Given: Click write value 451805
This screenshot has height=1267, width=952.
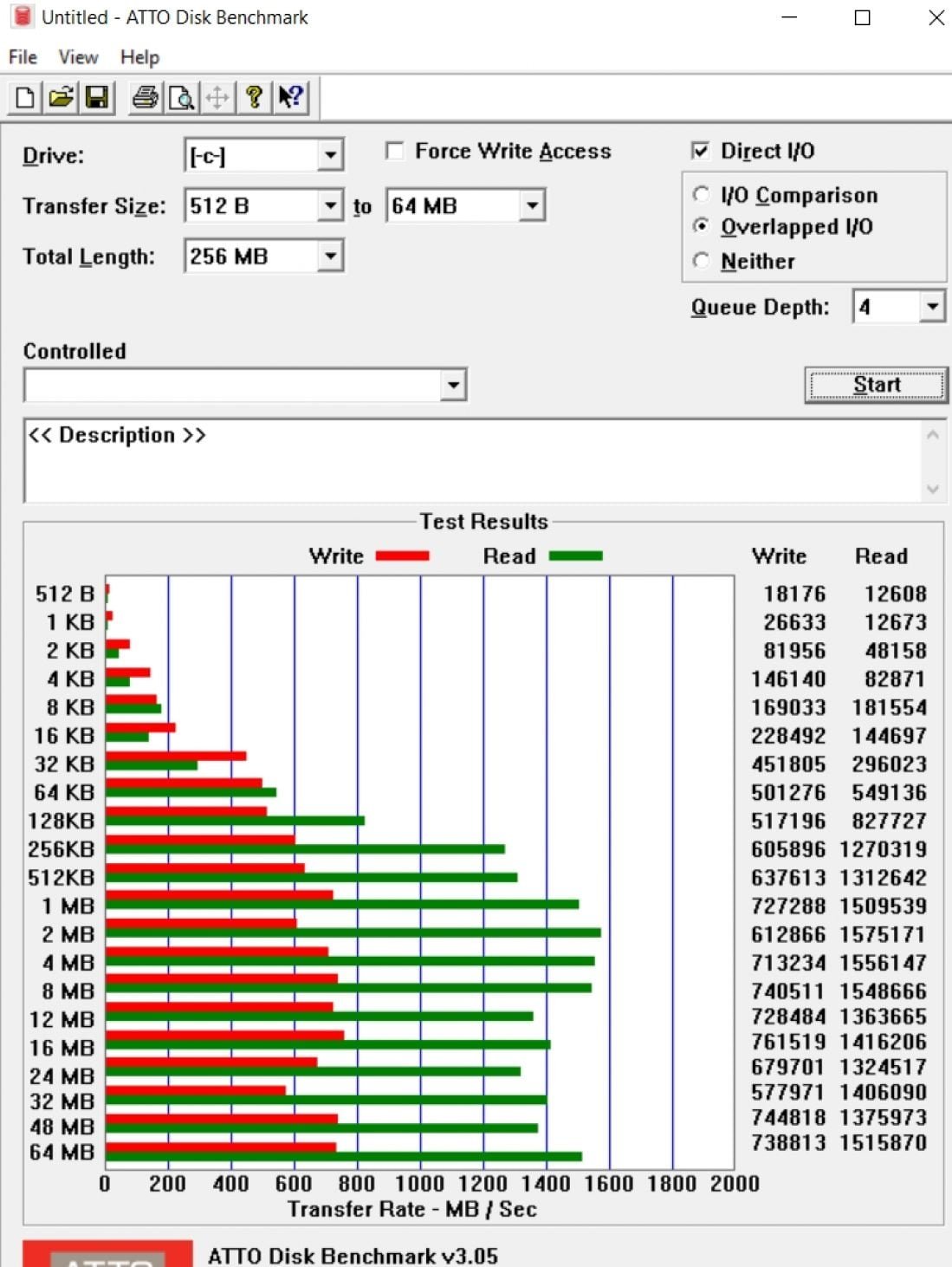Looking at the screenshot, I should point(788,764).
